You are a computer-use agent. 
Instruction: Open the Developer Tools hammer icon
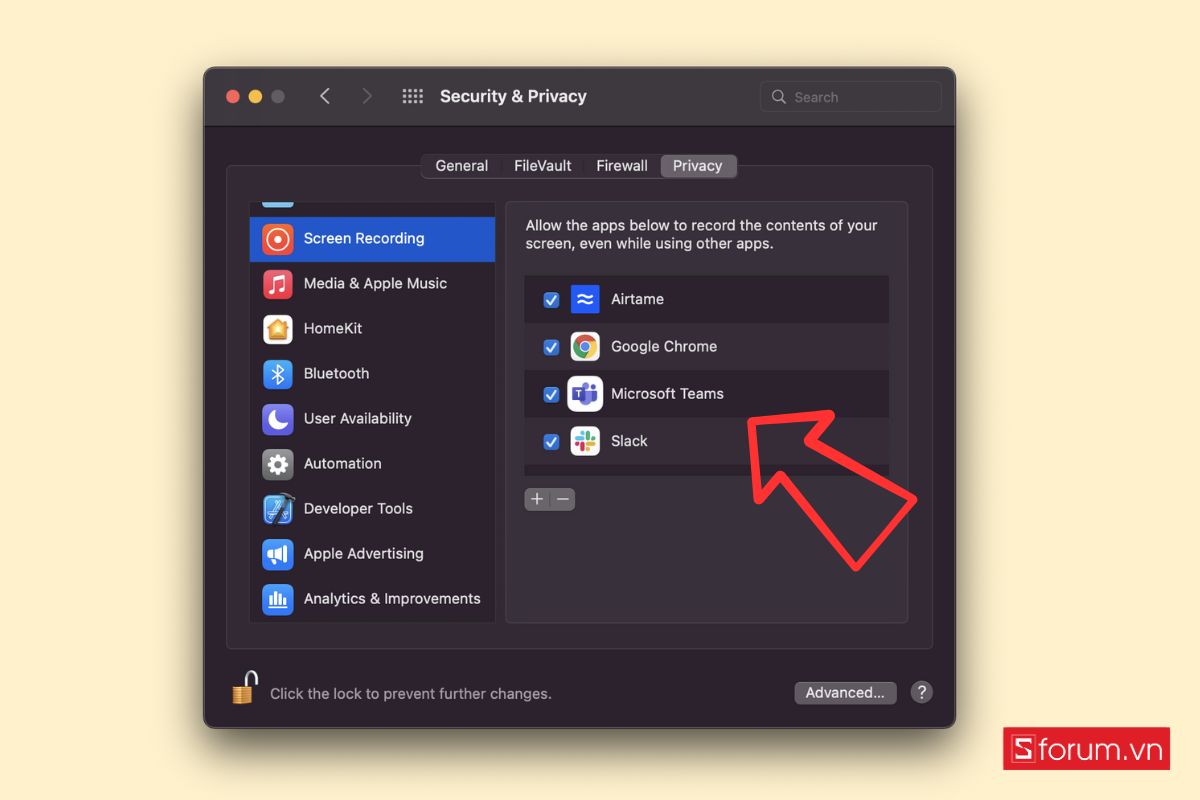pos(278,509)
